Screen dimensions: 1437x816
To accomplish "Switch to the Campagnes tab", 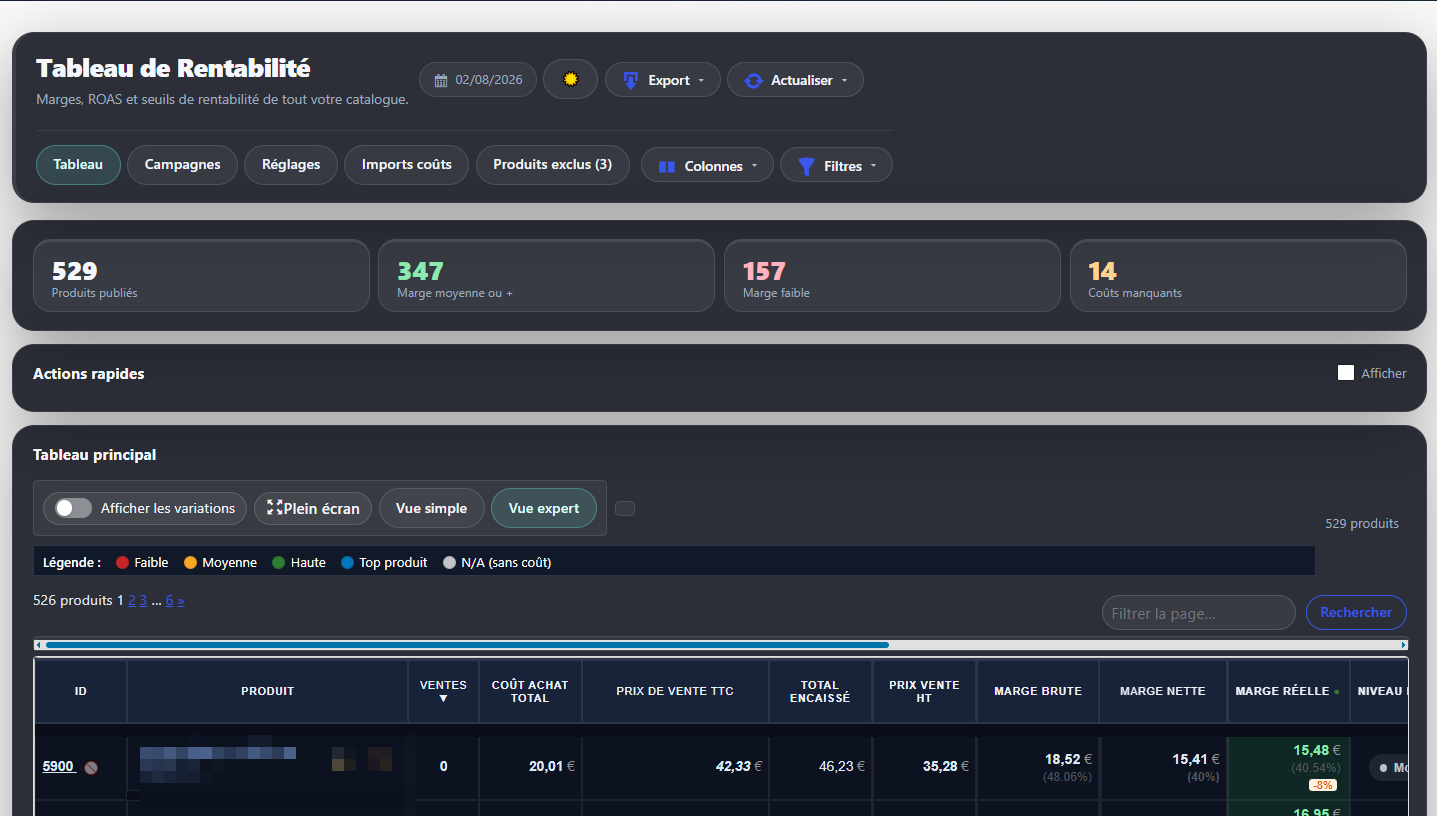I will [x=182, y=165].
